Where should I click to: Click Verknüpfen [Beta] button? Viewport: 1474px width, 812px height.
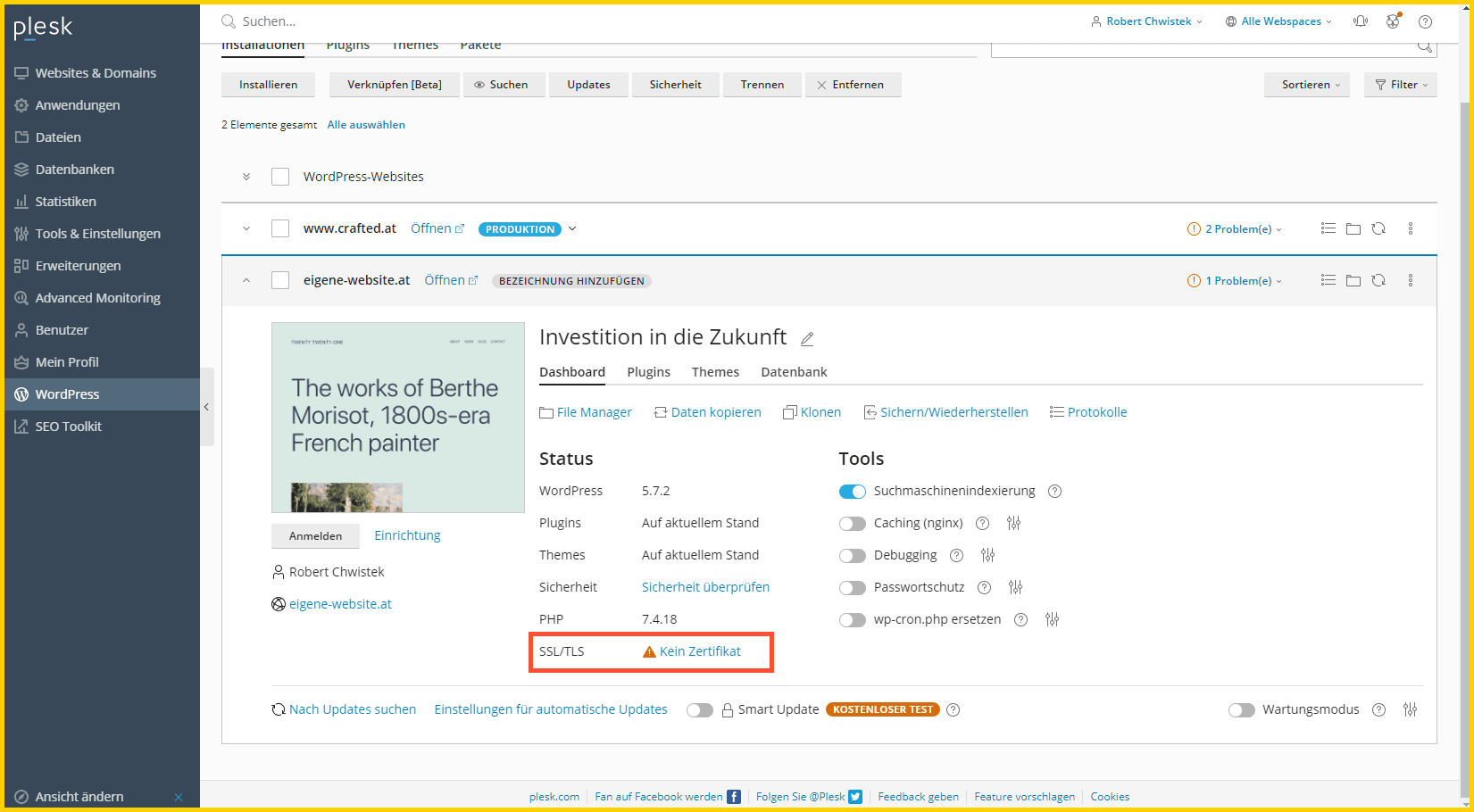tap(394, 85)
